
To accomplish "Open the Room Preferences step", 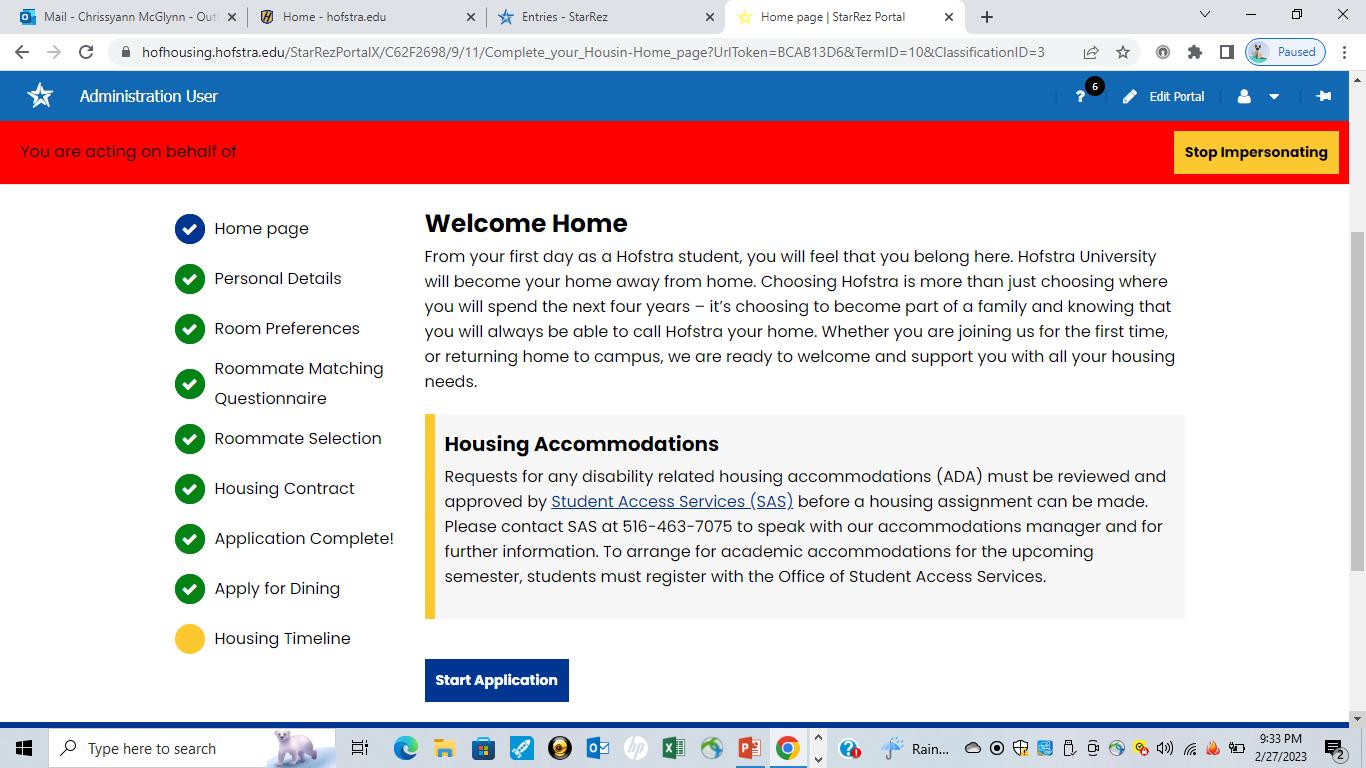I will click(267, 329).
